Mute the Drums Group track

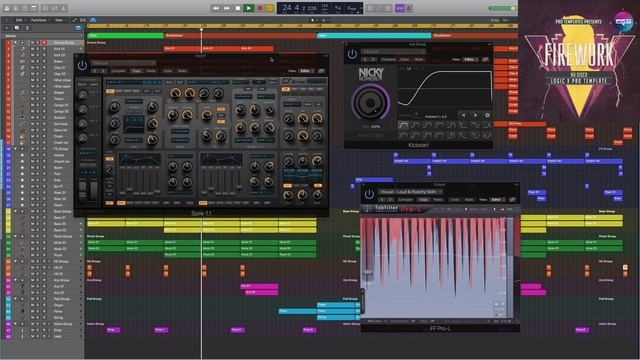tap(32, 42)
